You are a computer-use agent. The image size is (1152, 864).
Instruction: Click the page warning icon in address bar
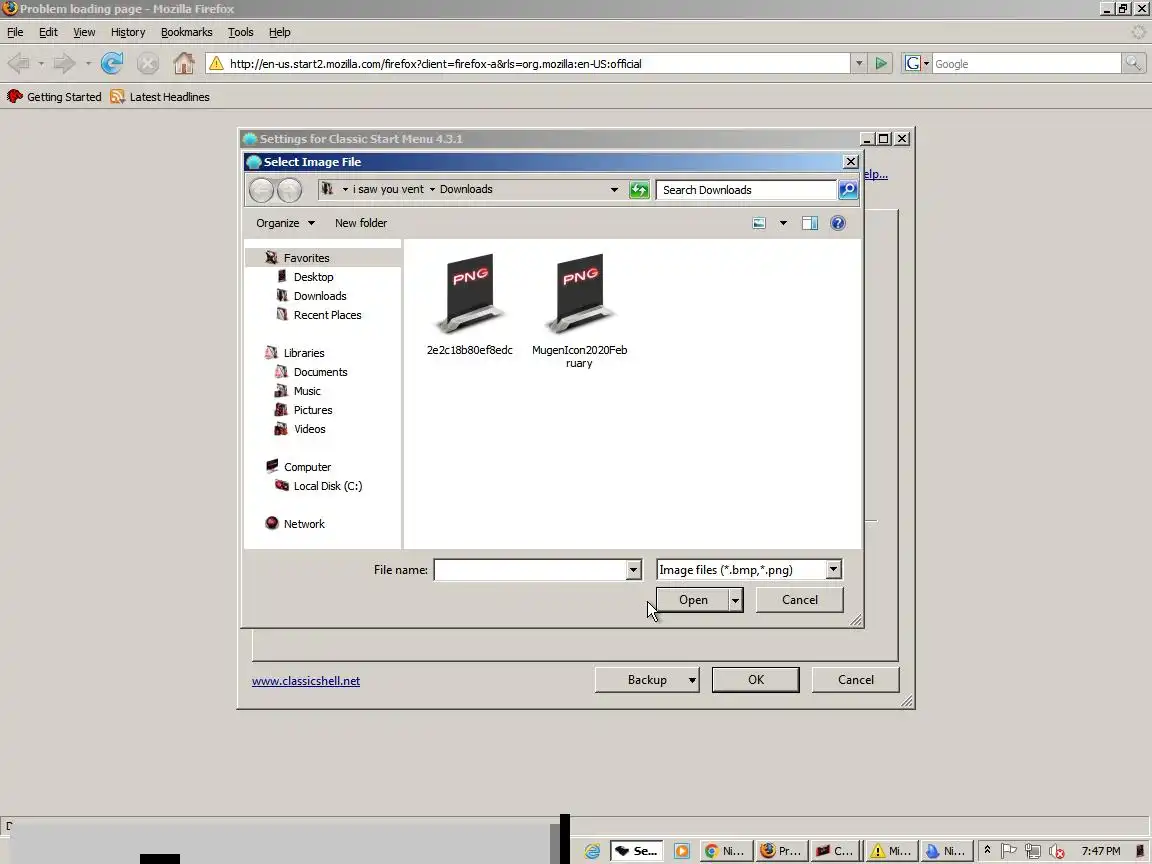[x=216, y=63]
